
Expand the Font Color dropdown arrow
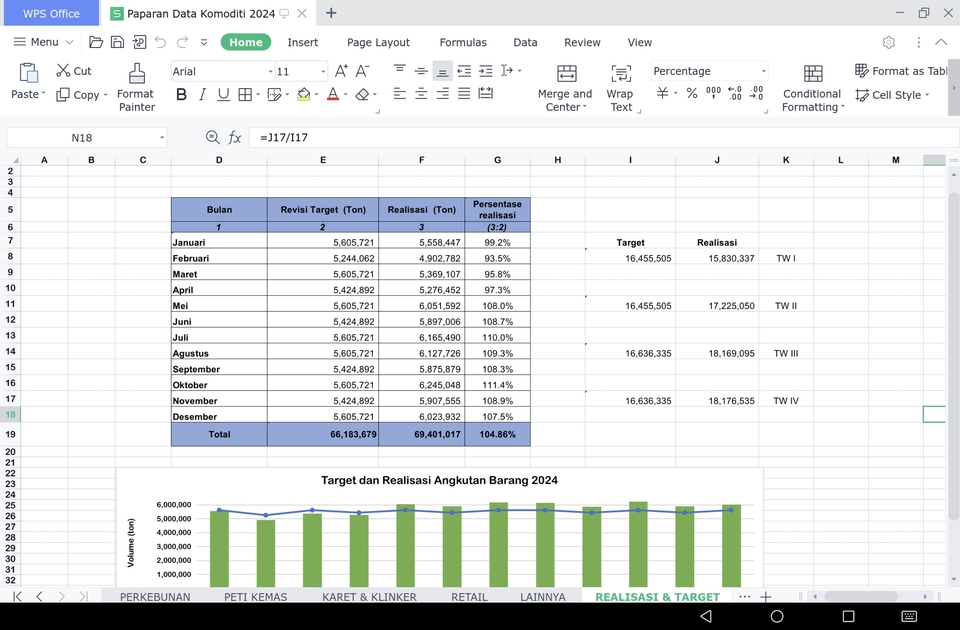coord(344,95)
